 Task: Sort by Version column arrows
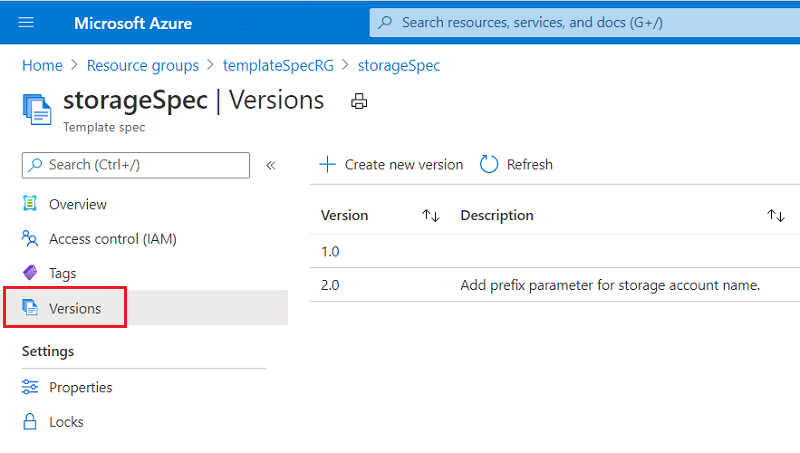click(x=431, y=215)
